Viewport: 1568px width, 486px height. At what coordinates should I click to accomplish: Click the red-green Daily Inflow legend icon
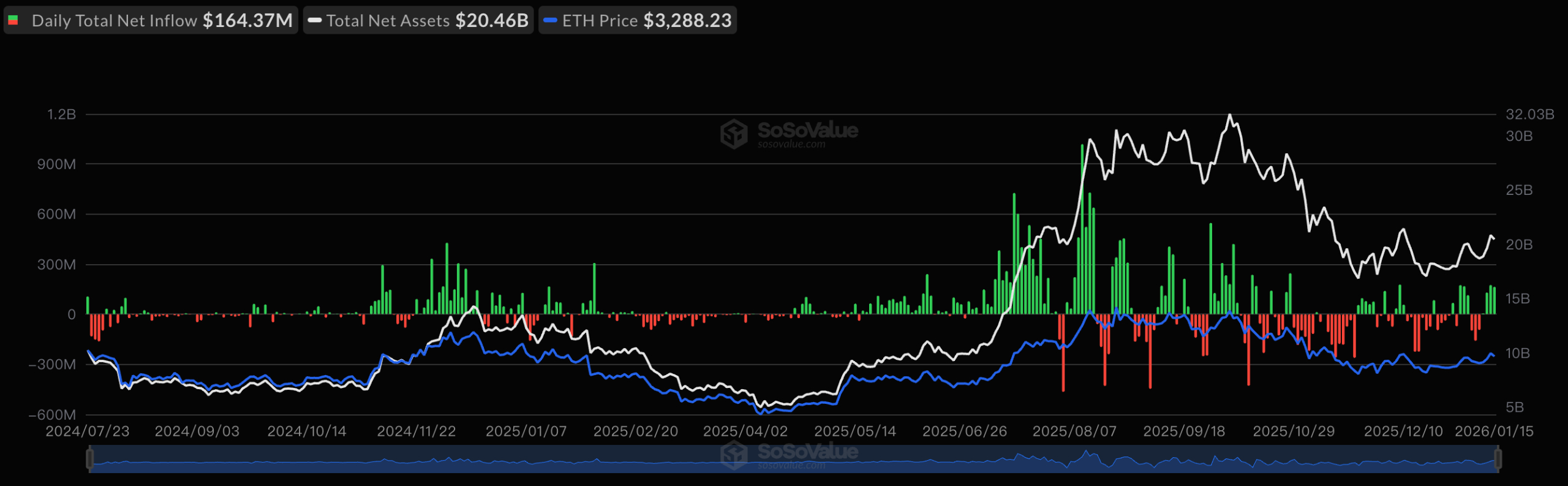coord(13,21)
